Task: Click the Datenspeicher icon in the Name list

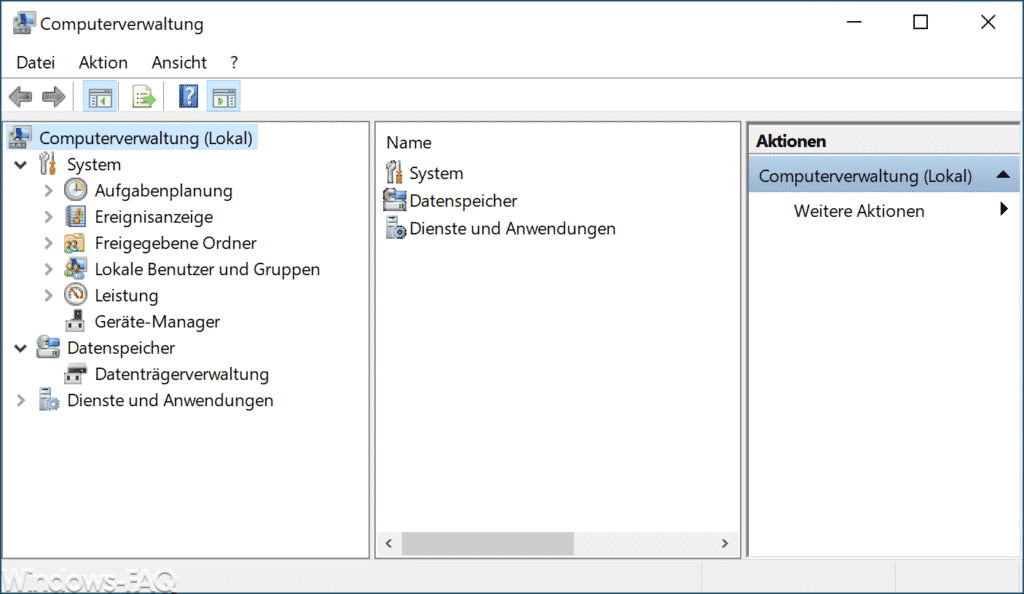Action: pos(394,200)
